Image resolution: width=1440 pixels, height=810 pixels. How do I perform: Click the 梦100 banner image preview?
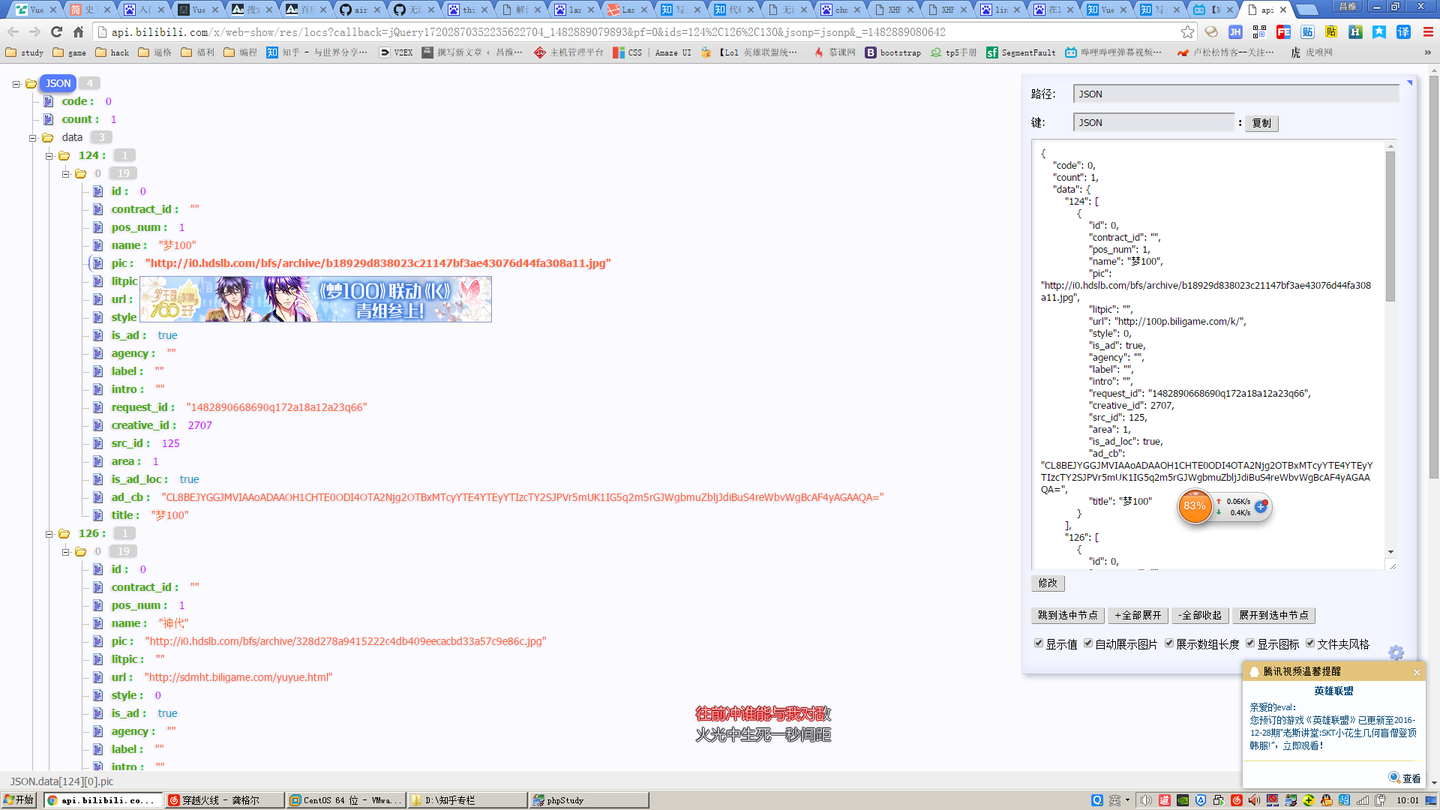point(316,299)
